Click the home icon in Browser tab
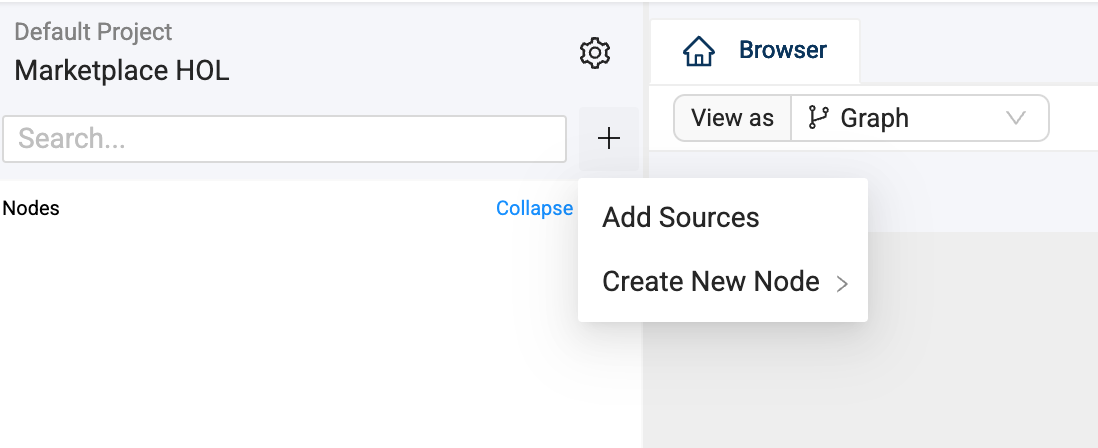 click(698, 51)
